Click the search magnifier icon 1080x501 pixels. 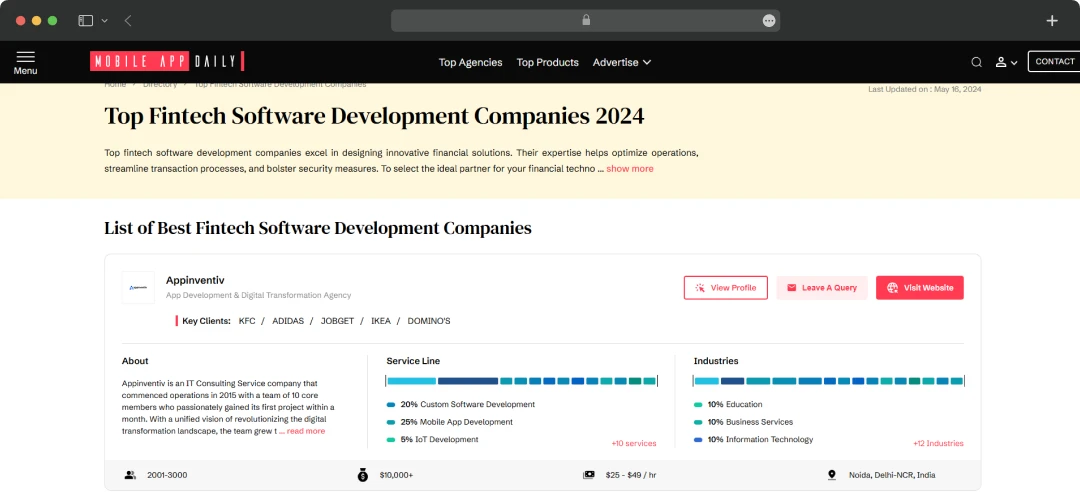[976, 62]
